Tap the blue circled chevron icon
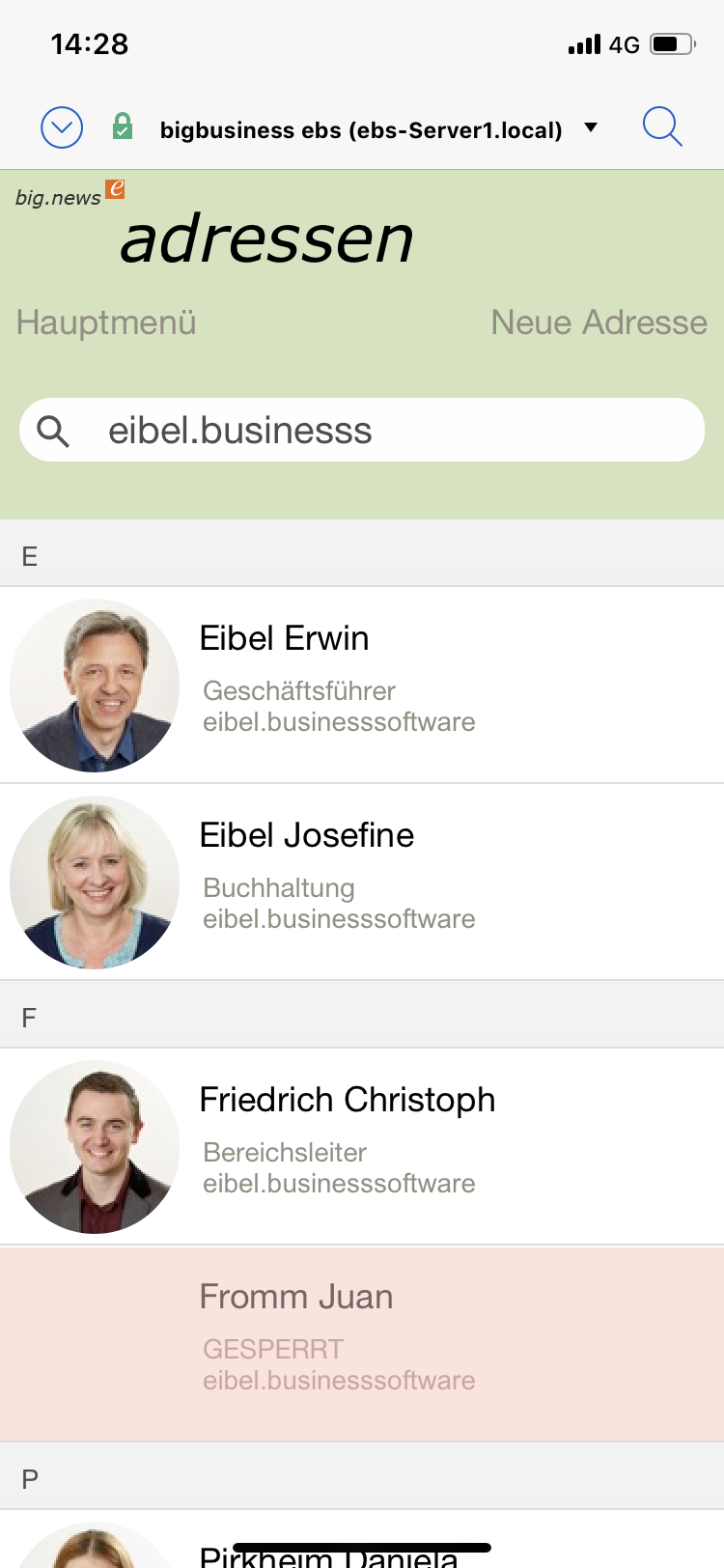Image resolution: width=724 pixels, height=1568 pixels. 62,127
